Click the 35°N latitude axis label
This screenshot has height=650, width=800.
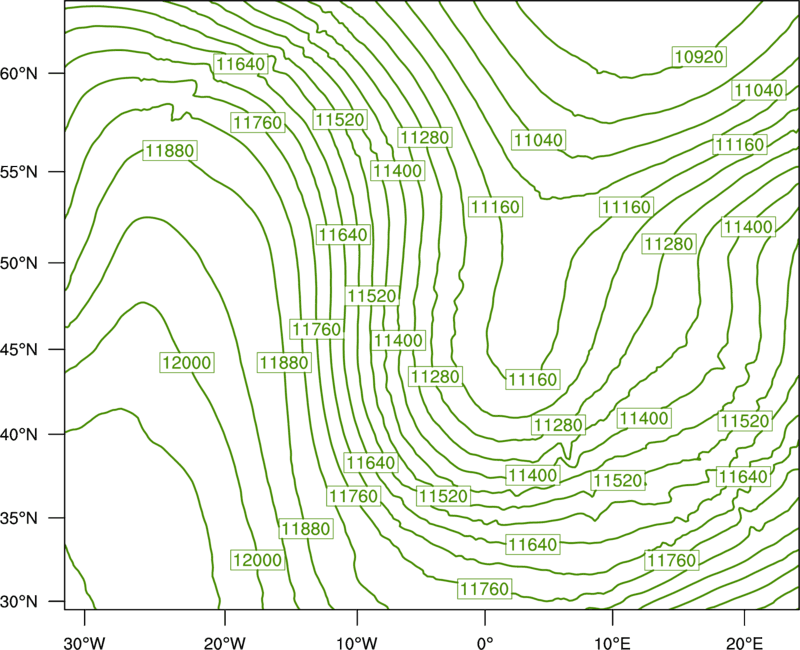(x=19, y=518)
